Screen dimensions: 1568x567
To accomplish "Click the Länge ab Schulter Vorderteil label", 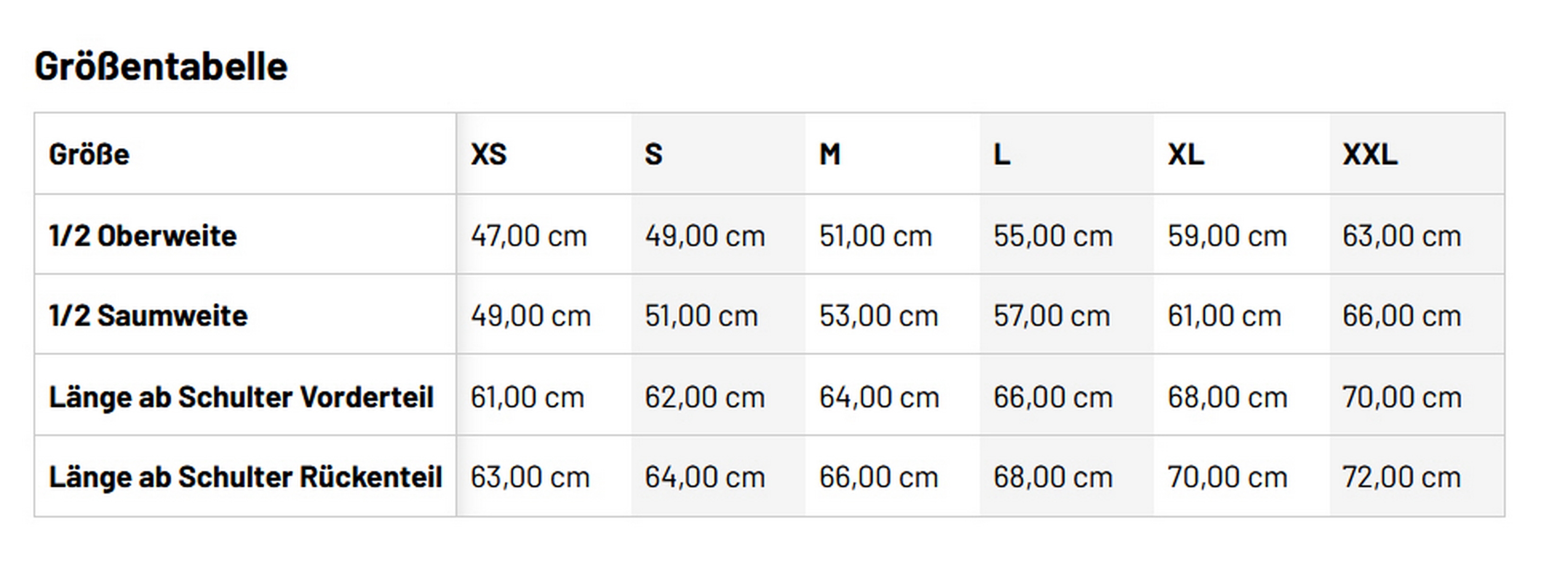I will [x=241, y=397].
